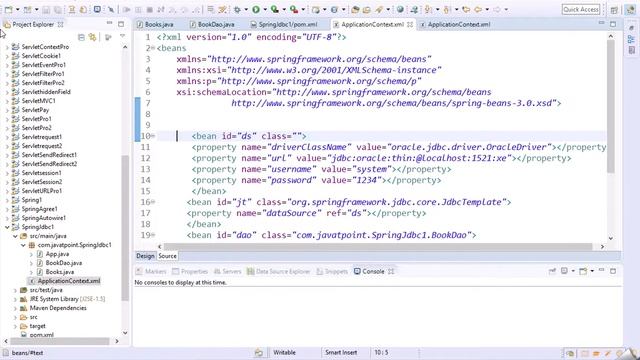
Task: Click the Debug bug icon in toolbar
Action: tap(237, 9)
